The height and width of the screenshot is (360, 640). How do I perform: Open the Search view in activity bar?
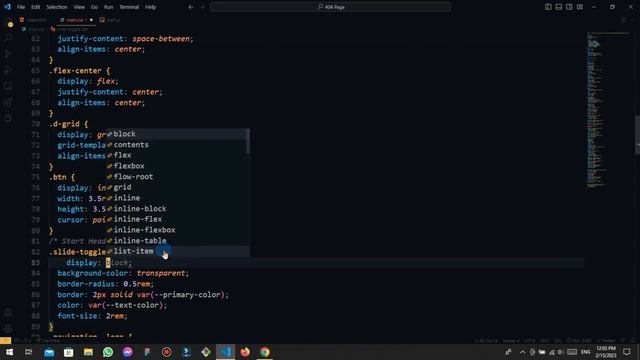click(x=8, y=38)
